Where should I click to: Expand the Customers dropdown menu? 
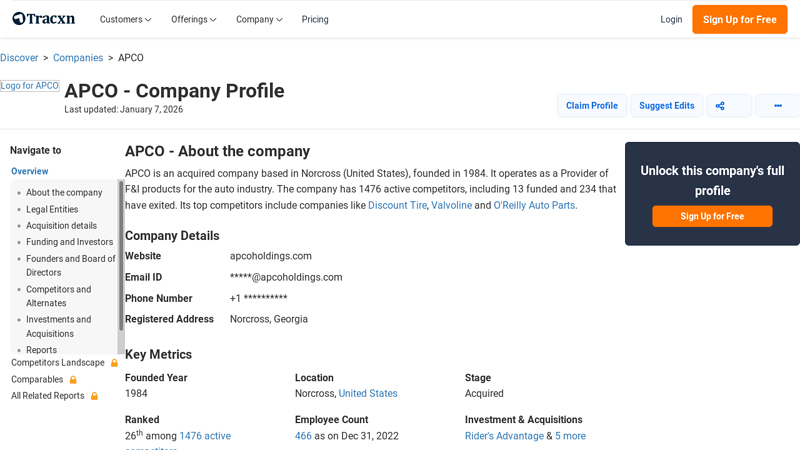(126, 19)
